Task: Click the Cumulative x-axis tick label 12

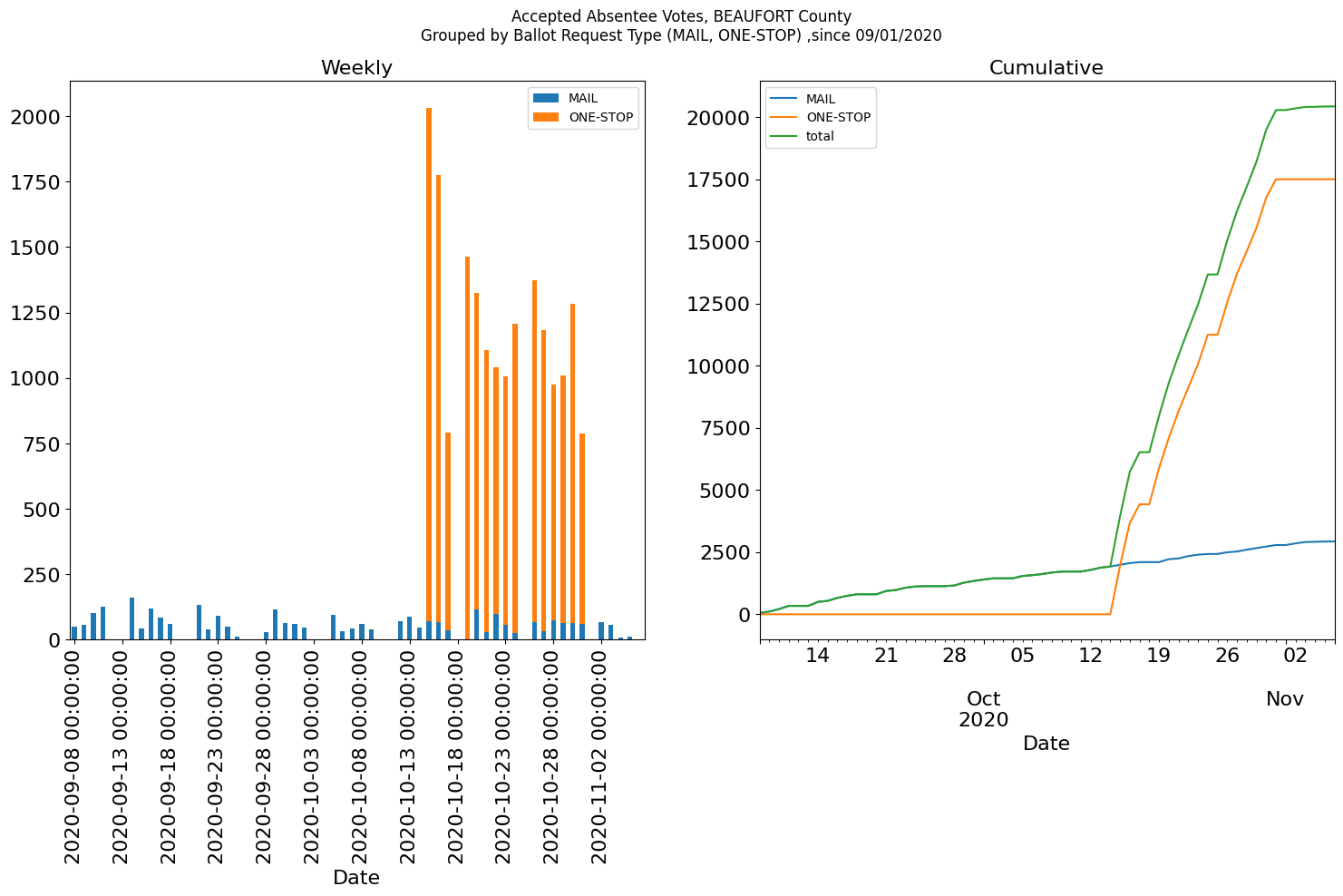Action: 1090,656
